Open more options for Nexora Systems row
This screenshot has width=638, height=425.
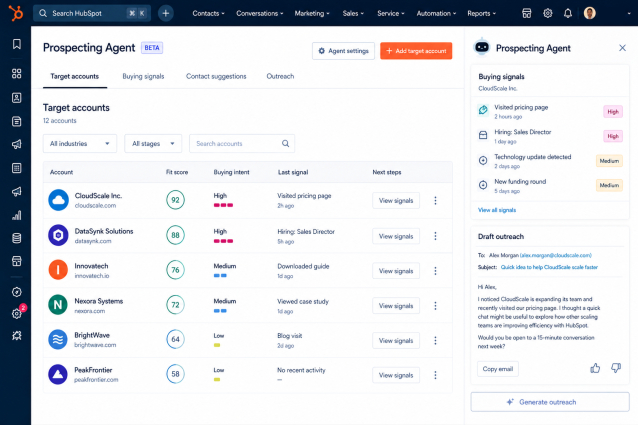click(x=435, y=306)
